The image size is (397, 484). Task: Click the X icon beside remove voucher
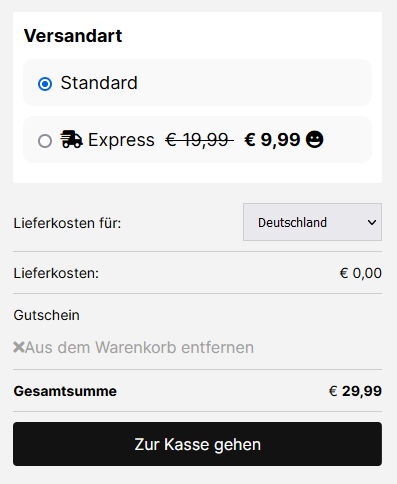(x=19, y=347)
